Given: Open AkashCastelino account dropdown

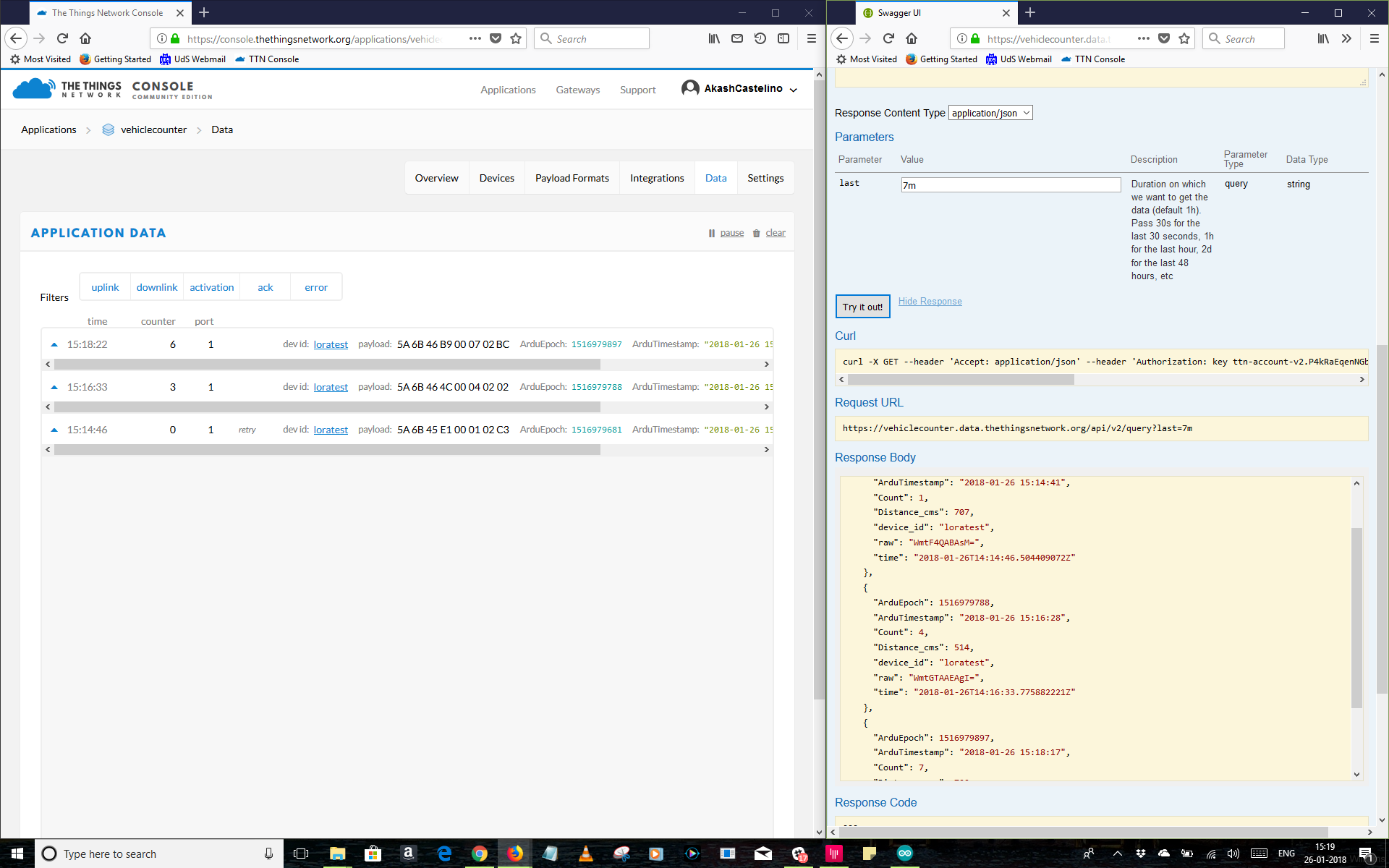Looking at the screenshot, I should point(739,88).
